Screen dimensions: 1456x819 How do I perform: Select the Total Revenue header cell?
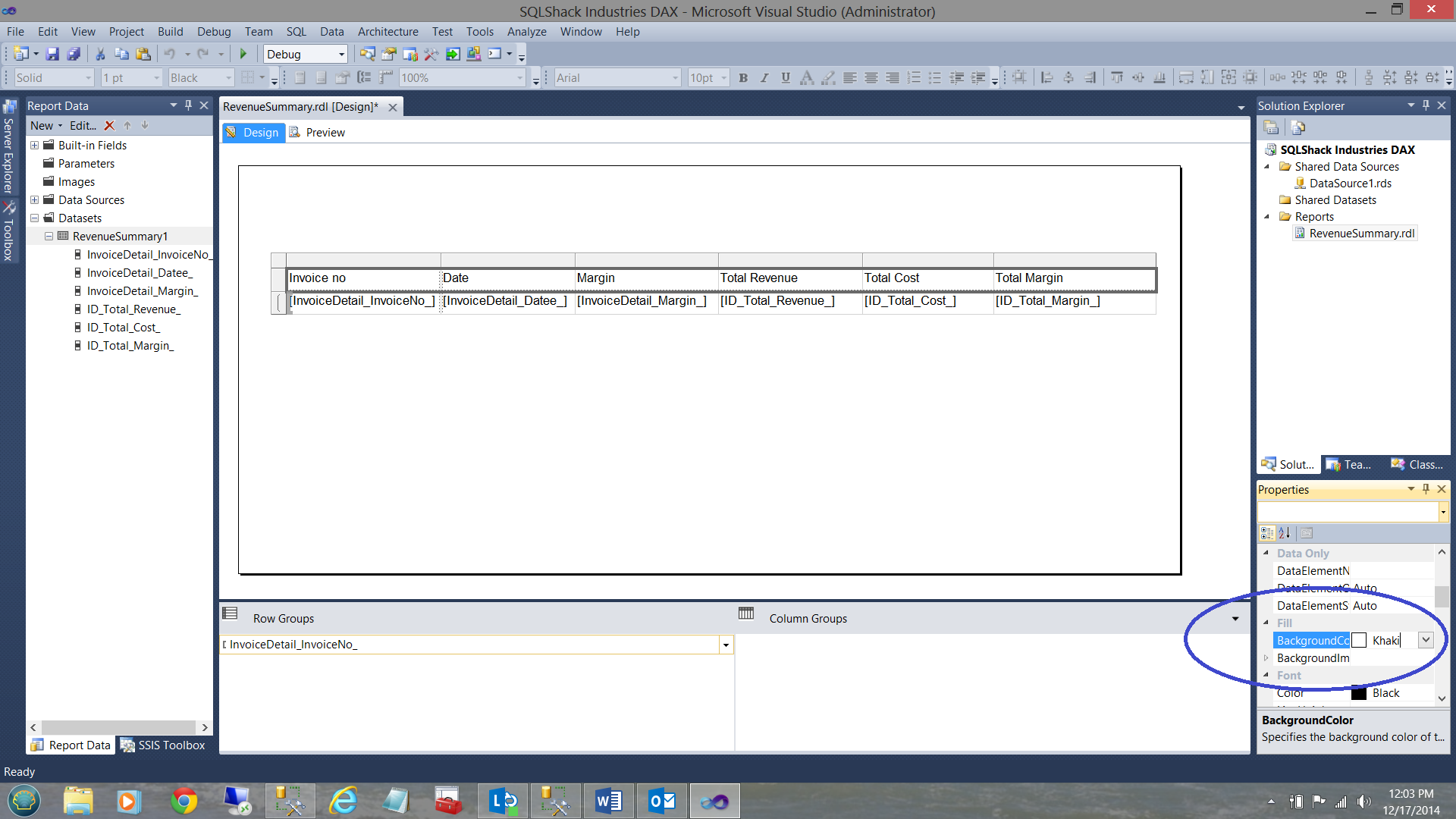click(x=789, y=278)
